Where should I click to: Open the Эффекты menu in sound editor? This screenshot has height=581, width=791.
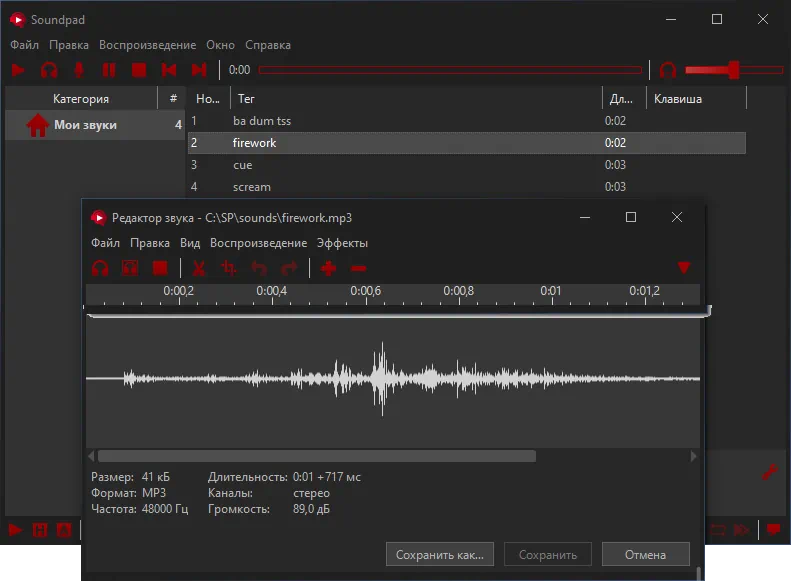pos(342,243)
